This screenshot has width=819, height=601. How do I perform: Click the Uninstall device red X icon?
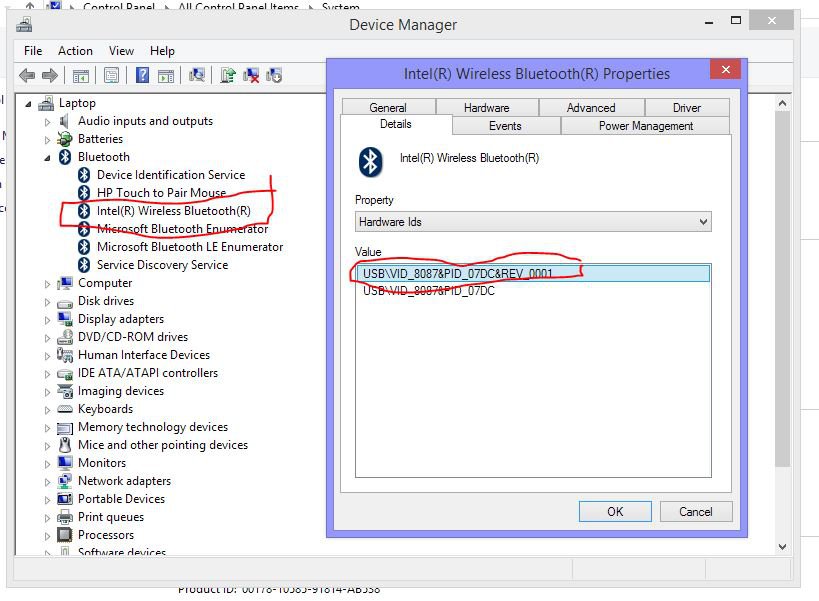[x=252, y=75]
